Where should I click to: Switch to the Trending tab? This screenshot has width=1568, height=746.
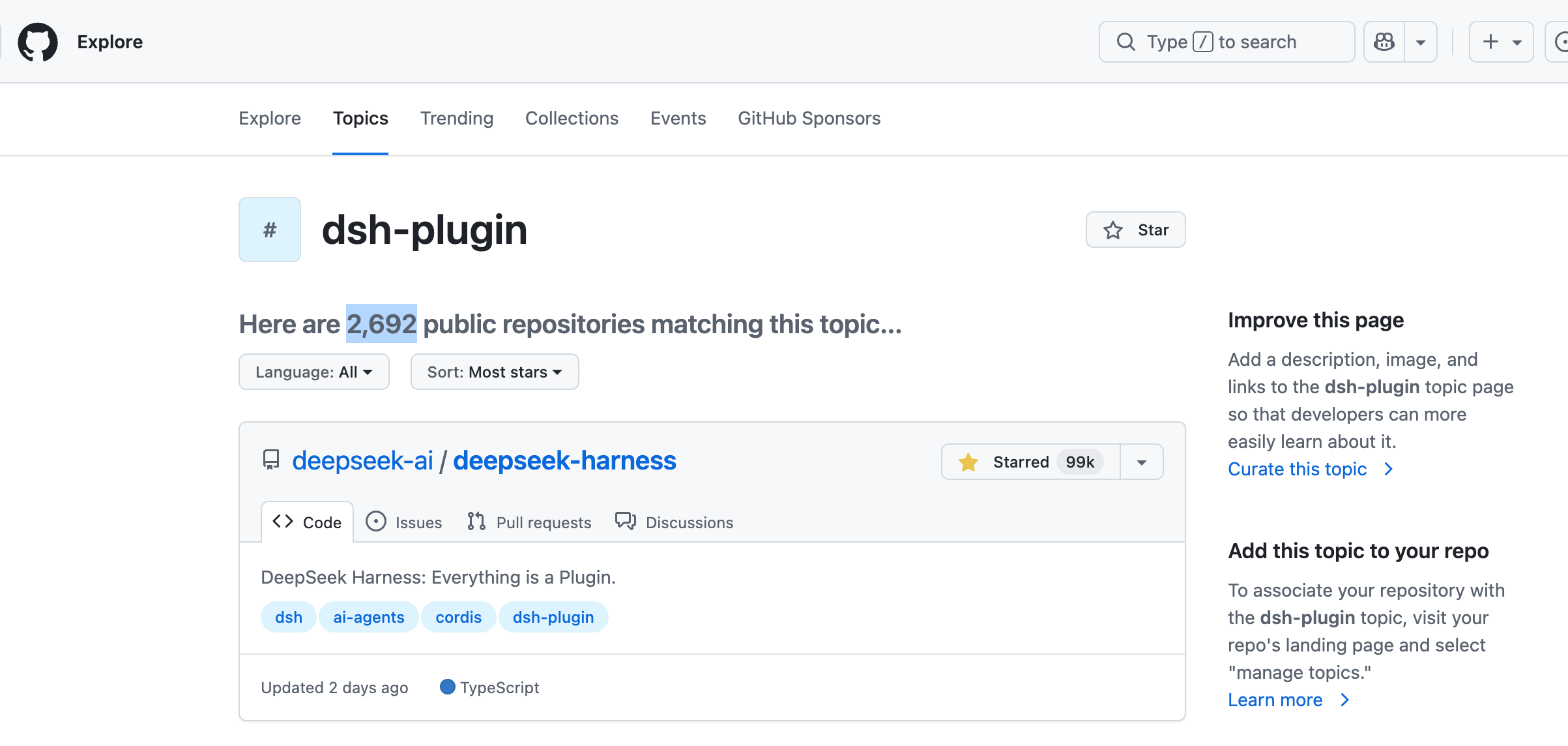(457, 118)
